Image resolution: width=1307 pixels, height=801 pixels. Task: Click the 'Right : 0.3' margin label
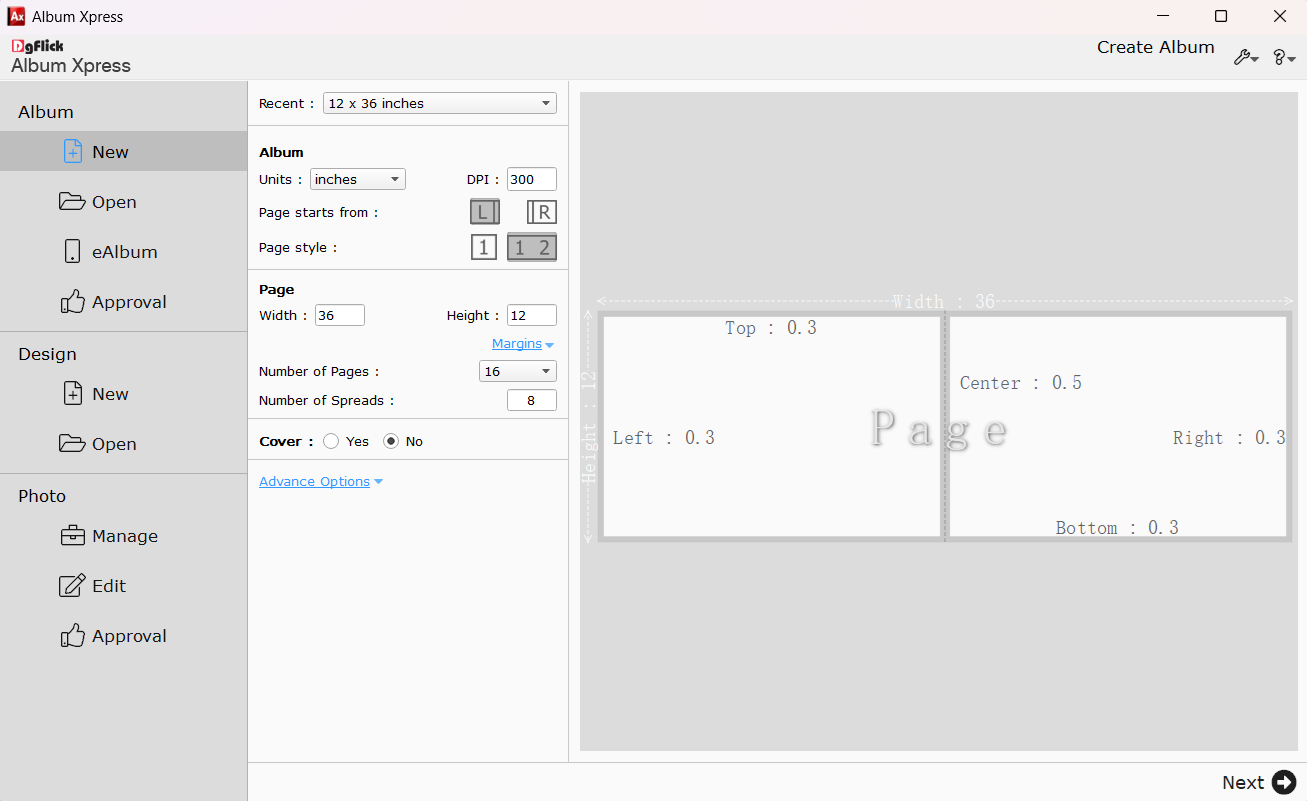pyautogui.click(x=1229, y=438)
